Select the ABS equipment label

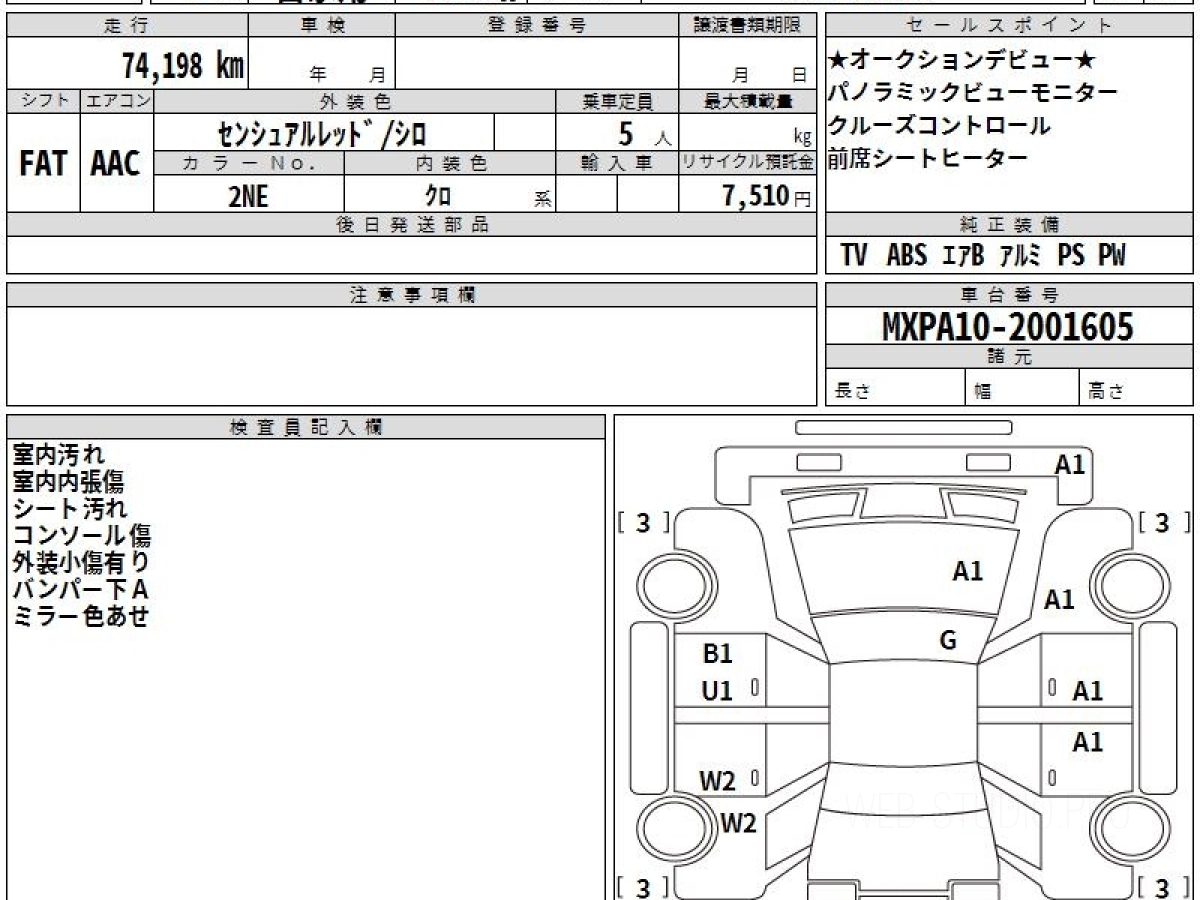pyautogui.click(x=907, y=256)
